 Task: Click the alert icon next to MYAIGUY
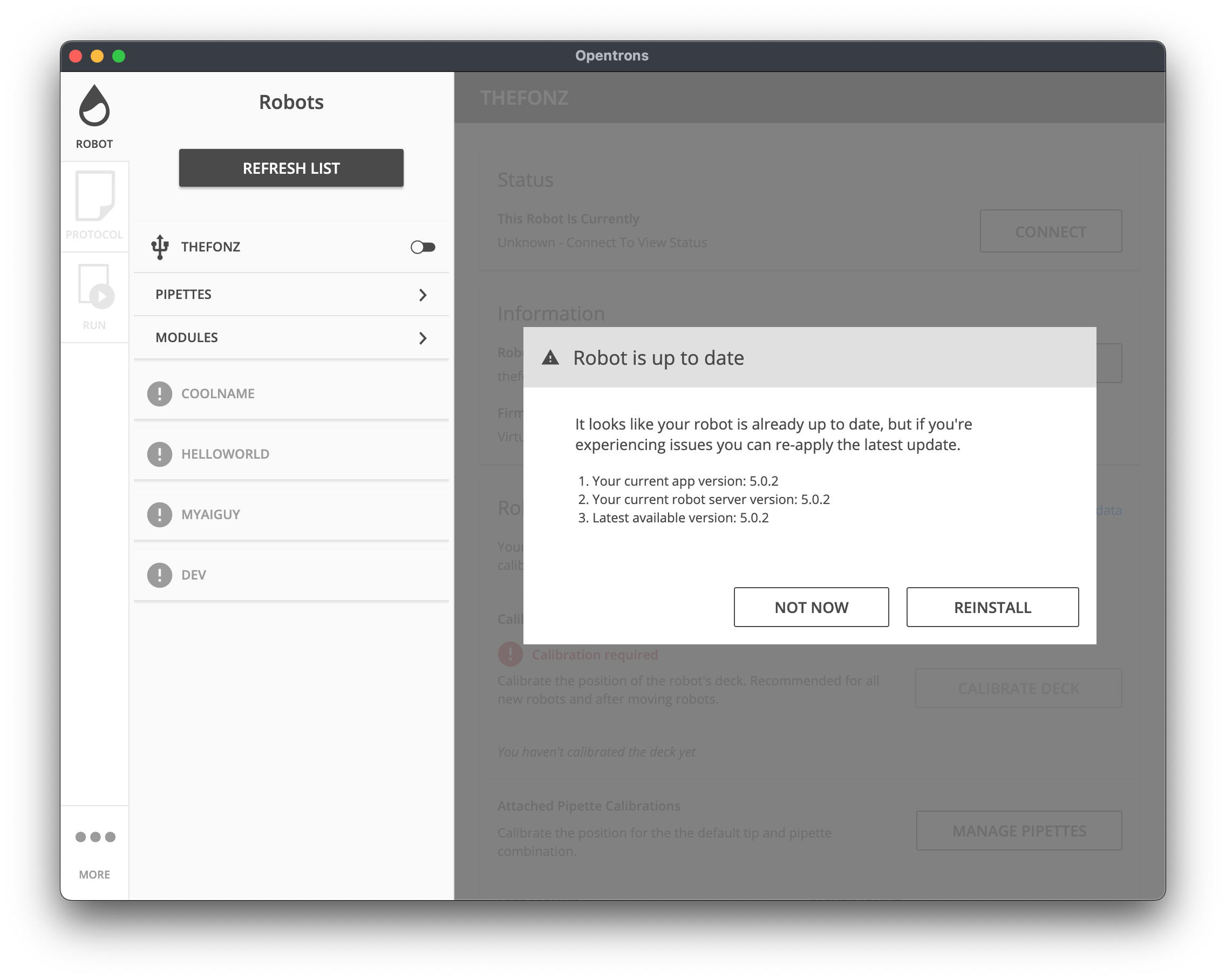pyautogui.click(x=160, y=514)
